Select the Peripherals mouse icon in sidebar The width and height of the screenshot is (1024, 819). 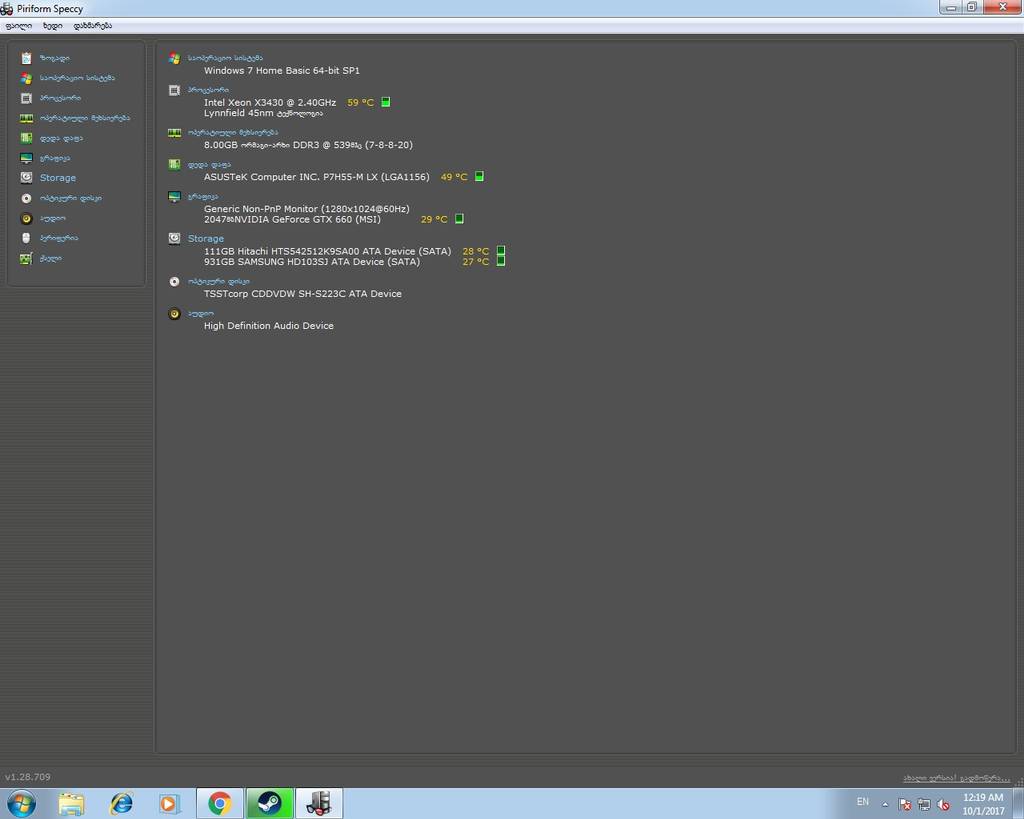26,238
